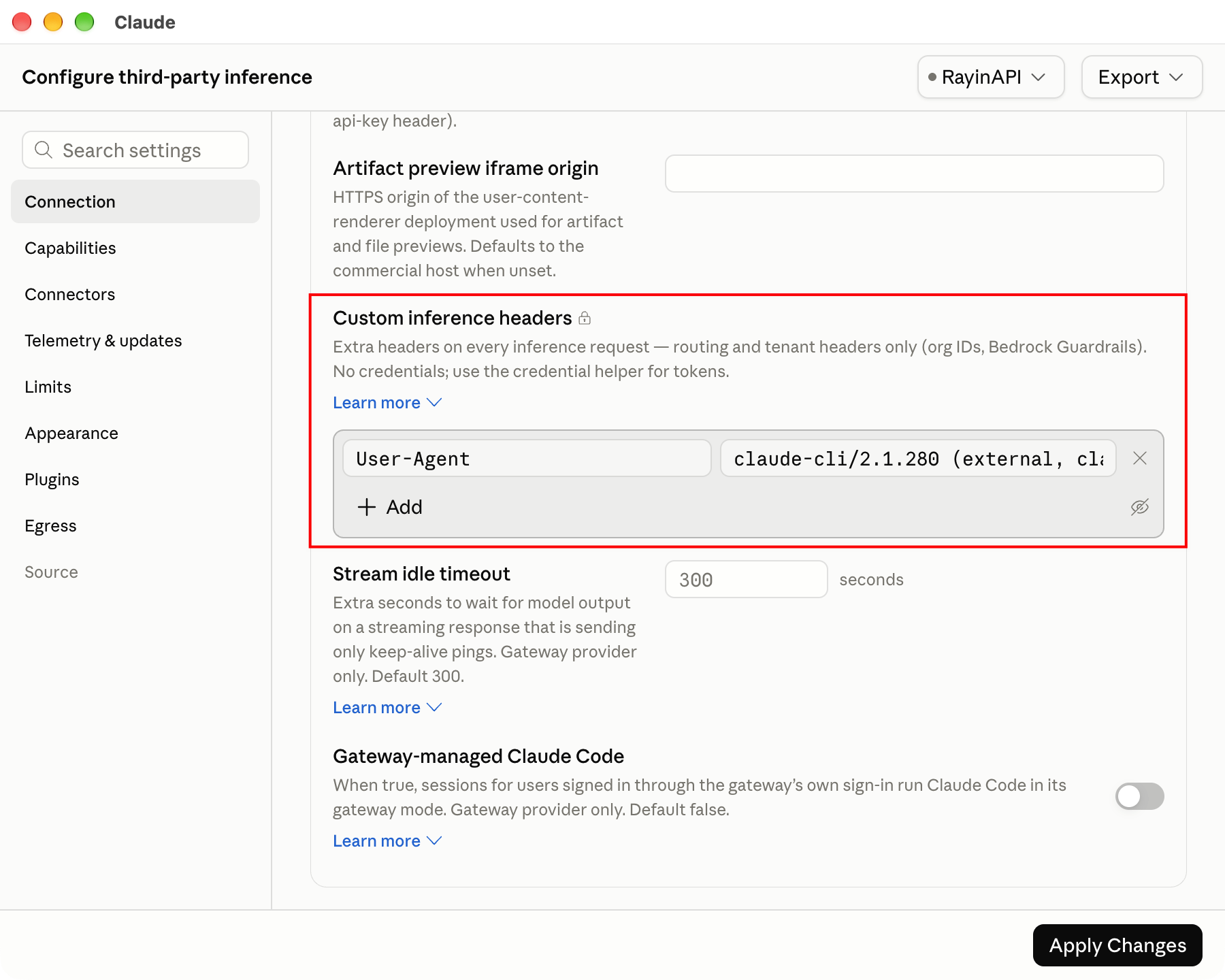Click the green fullscreen window button
The image size is (1225, 980).
click(x=84, y=22)
